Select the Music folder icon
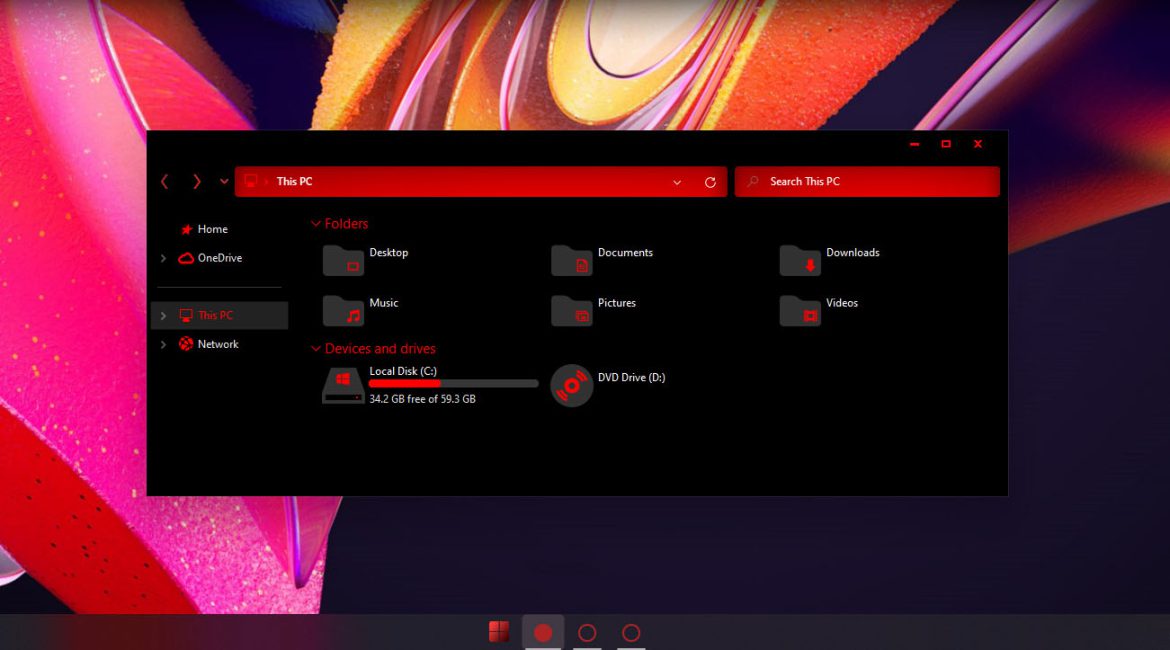 [x=343, y=311]
